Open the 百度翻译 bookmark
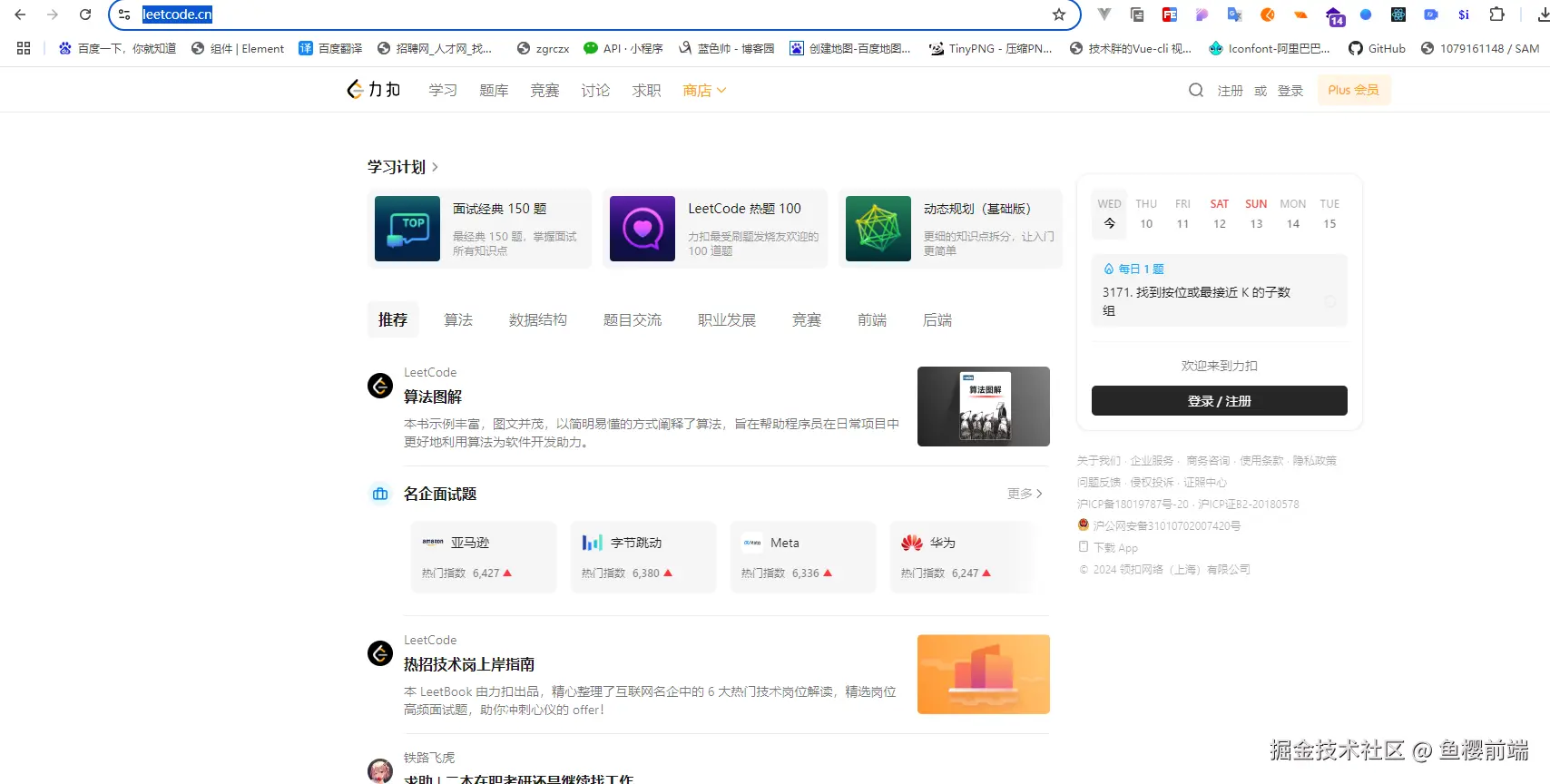 pos(330,48)
